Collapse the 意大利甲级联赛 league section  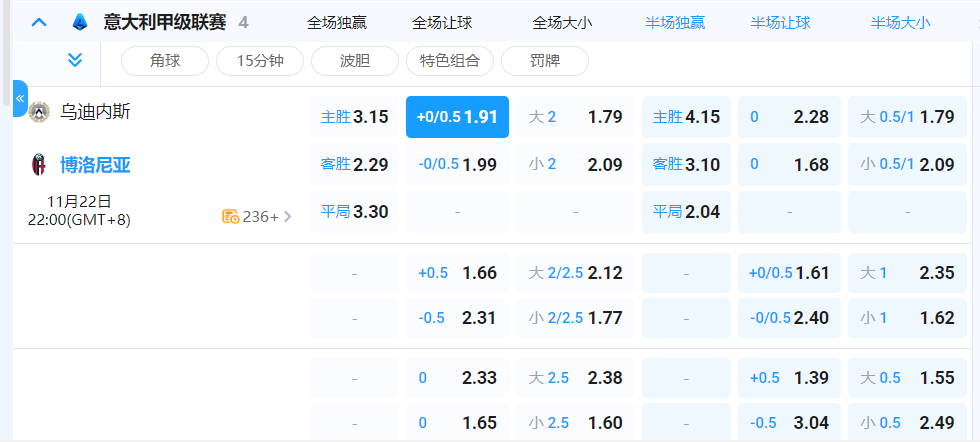pos(39,23)
